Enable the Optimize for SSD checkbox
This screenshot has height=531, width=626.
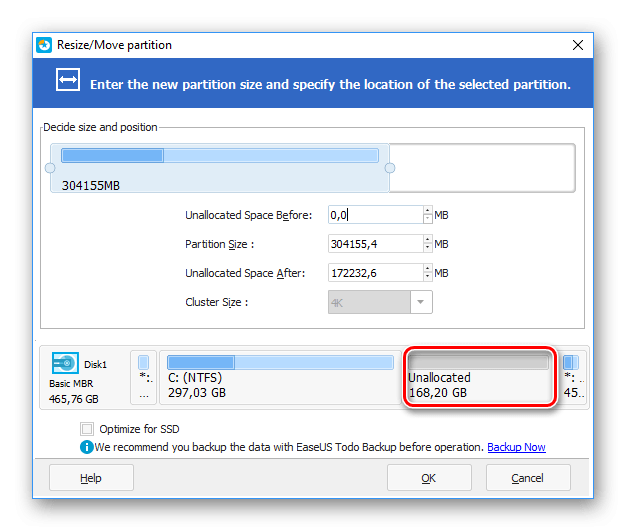click(87, 429)
